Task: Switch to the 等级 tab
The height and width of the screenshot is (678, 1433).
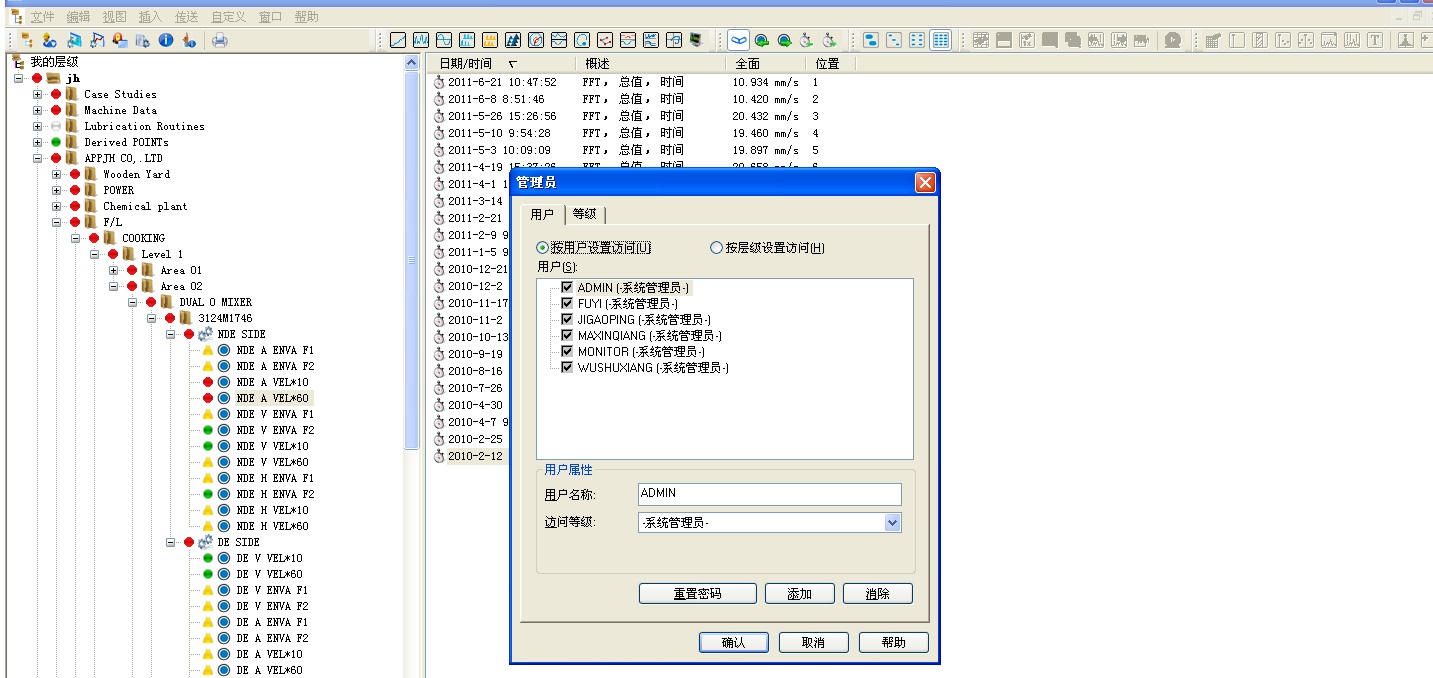Action: pos(585,214)
